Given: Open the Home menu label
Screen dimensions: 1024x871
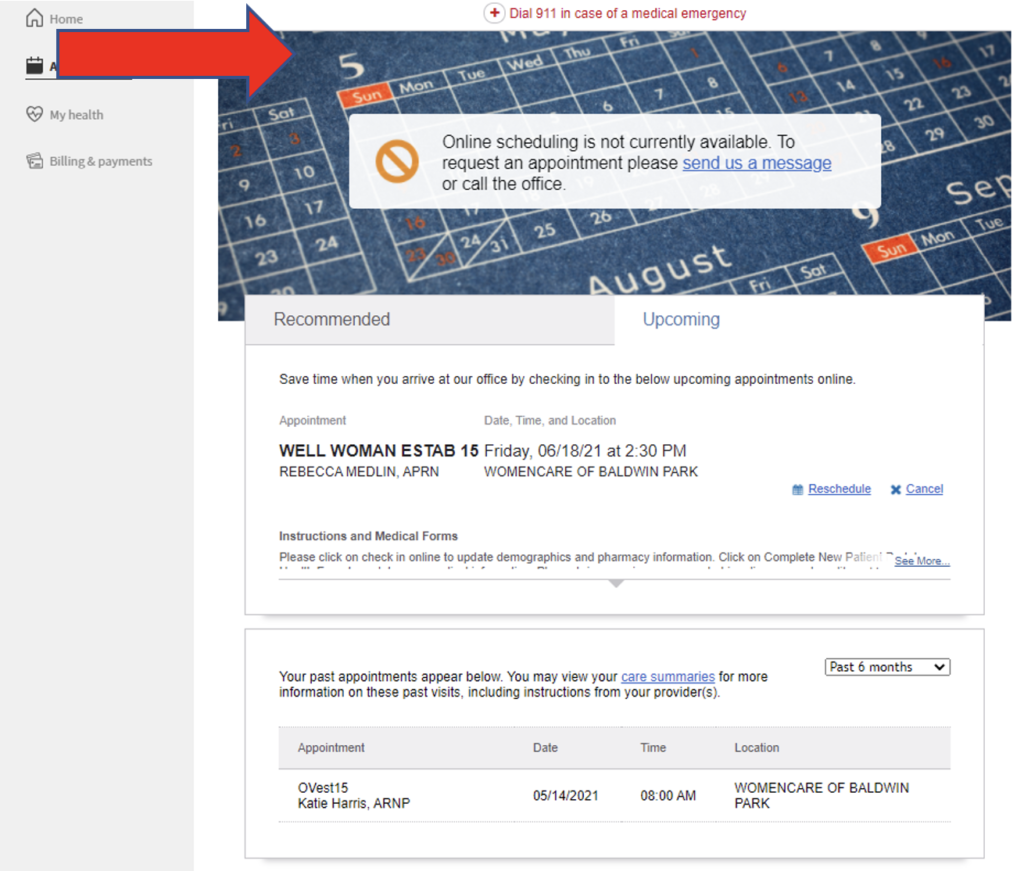Looking at the screenshot, I should click(67, 19).
